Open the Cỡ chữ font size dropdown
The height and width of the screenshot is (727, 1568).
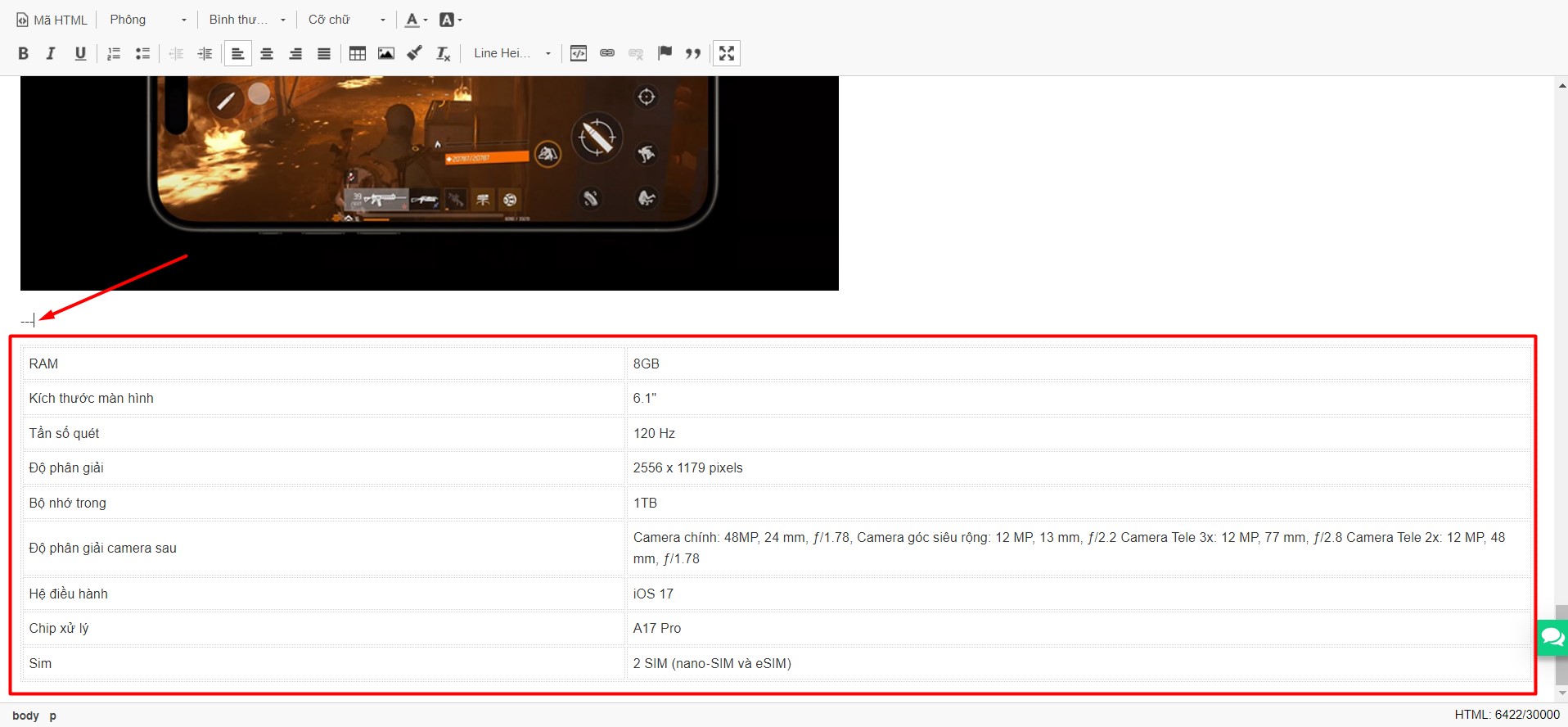[346, 20]
